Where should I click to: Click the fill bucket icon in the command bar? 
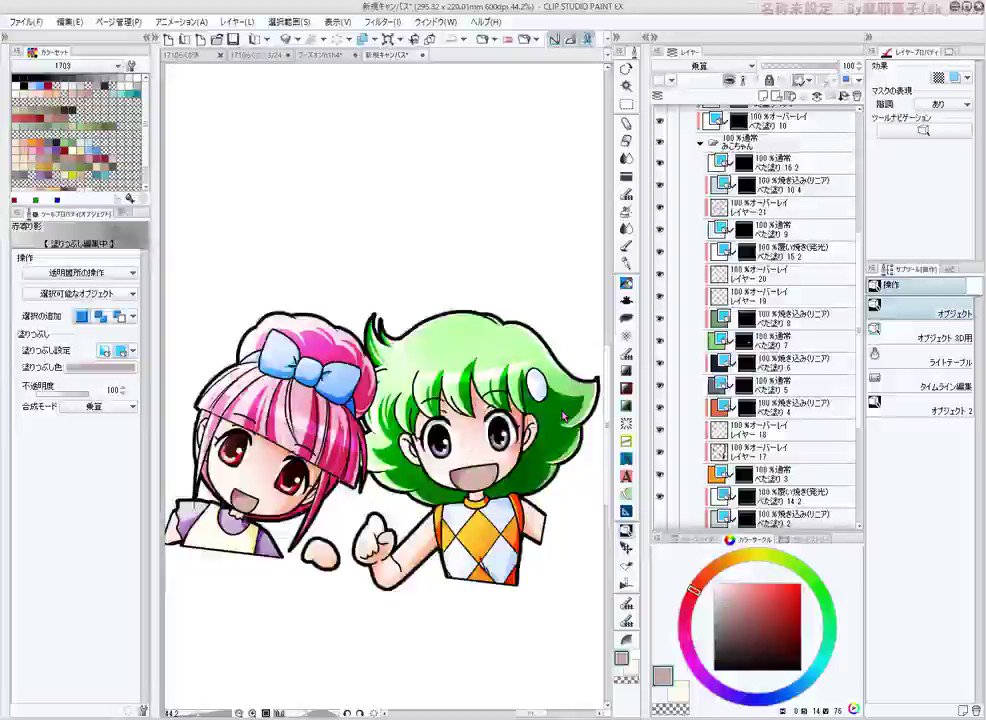point(285,40)
